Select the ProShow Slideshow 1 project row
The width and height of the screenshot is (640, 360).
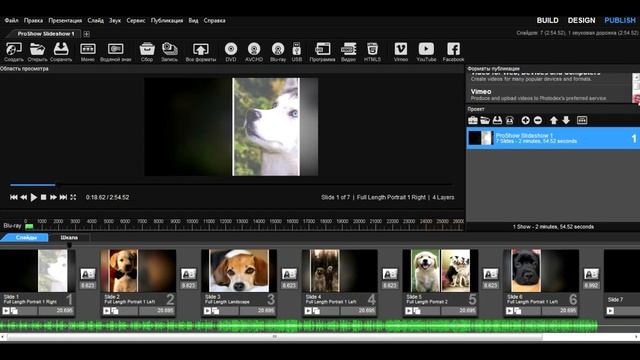[x=553, y=138]
